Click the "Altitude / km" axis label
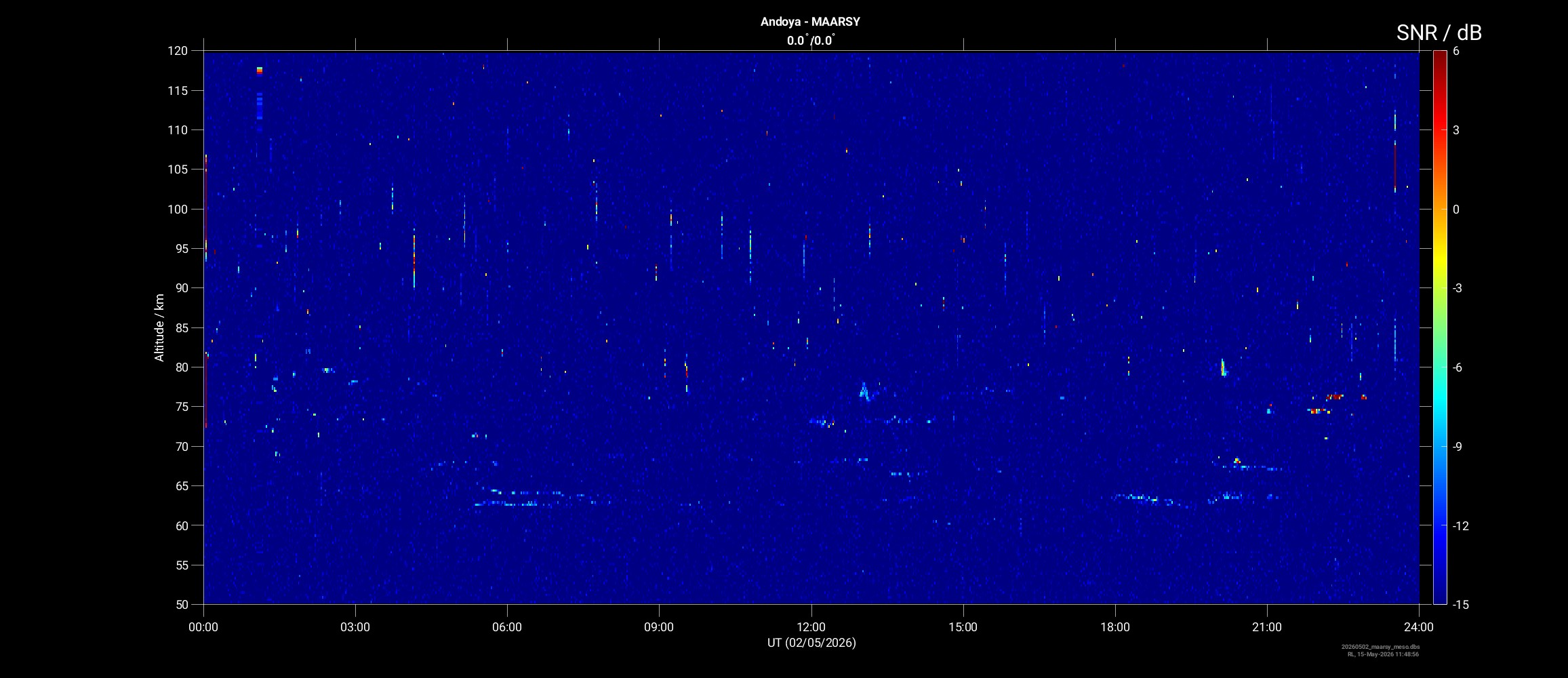 coord(159,327)
